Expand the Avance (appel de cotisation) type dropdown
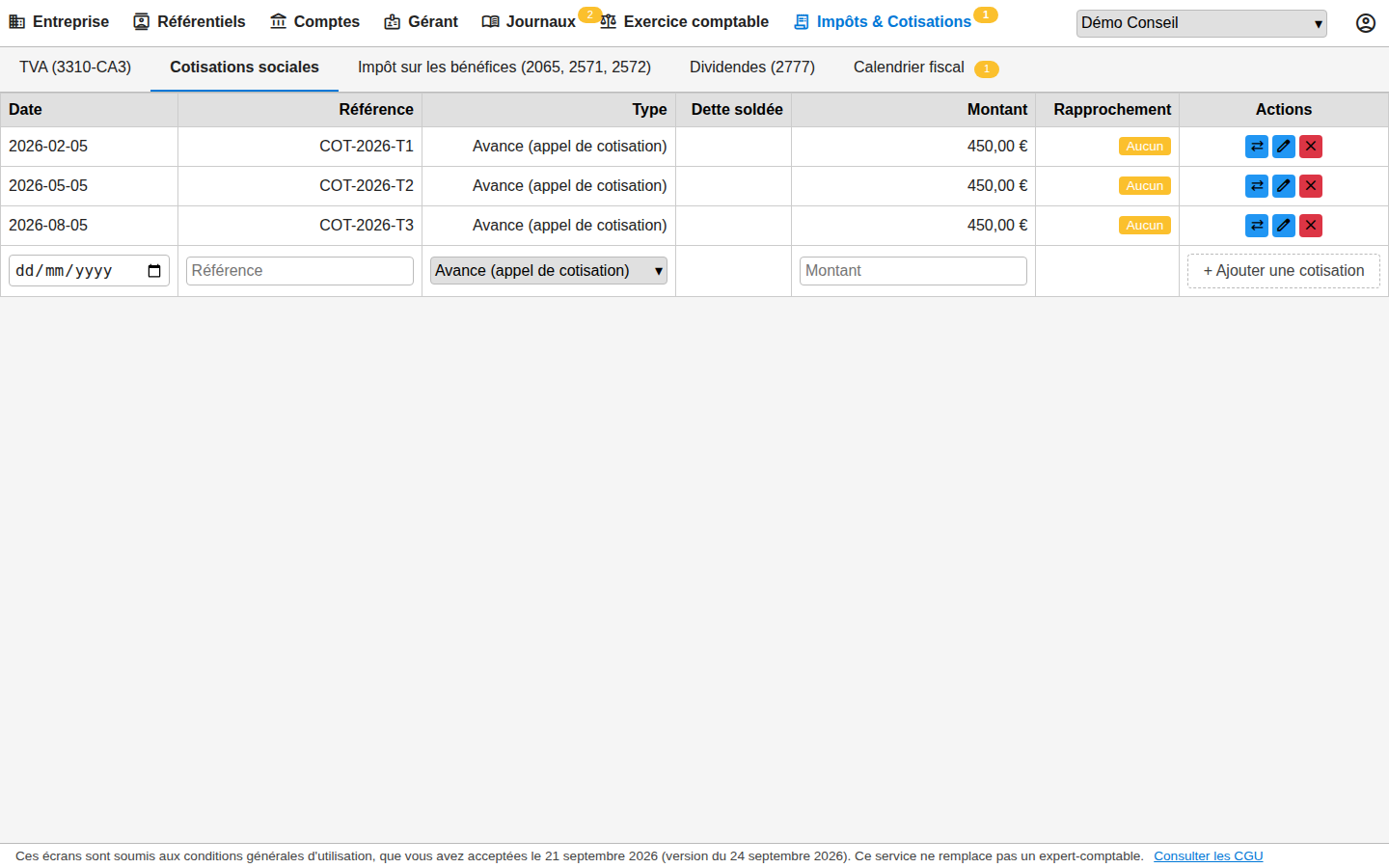This screenshot has height=868, width=1389. [549, 271]
